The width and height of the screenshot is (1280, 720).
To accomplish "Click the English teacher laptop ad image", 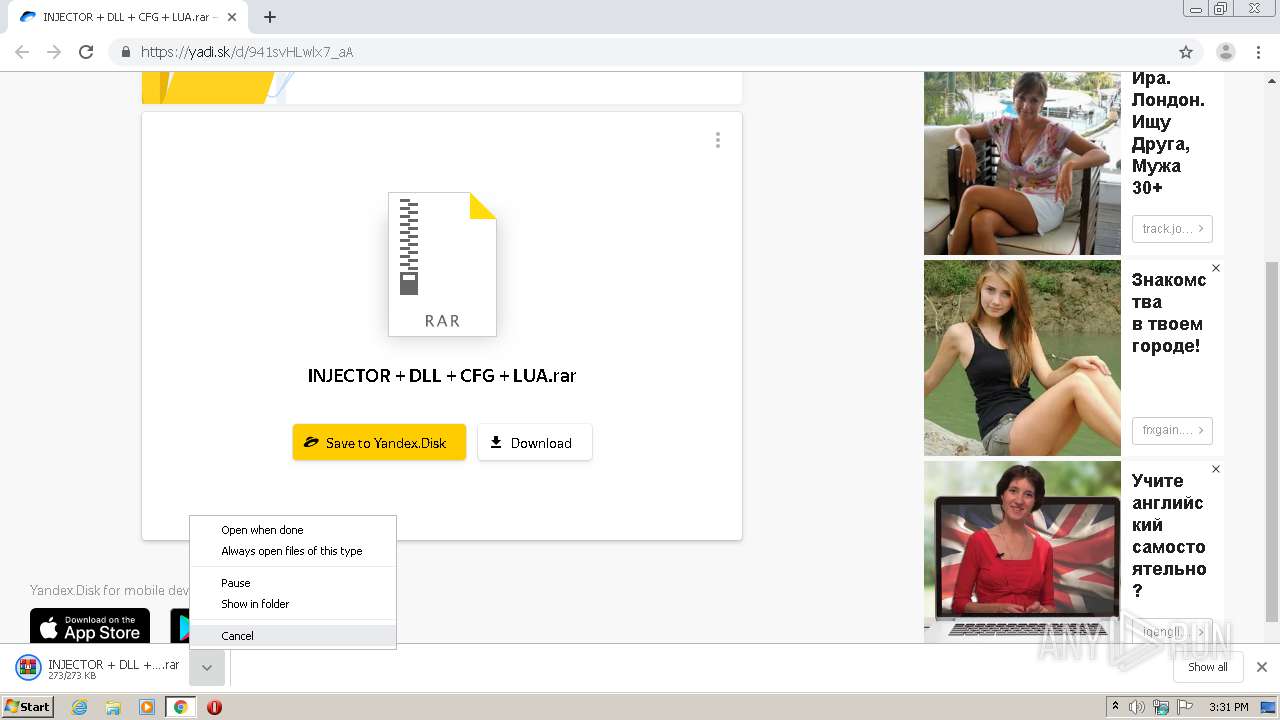I will pyautogui.click(x=1022, y=551).
